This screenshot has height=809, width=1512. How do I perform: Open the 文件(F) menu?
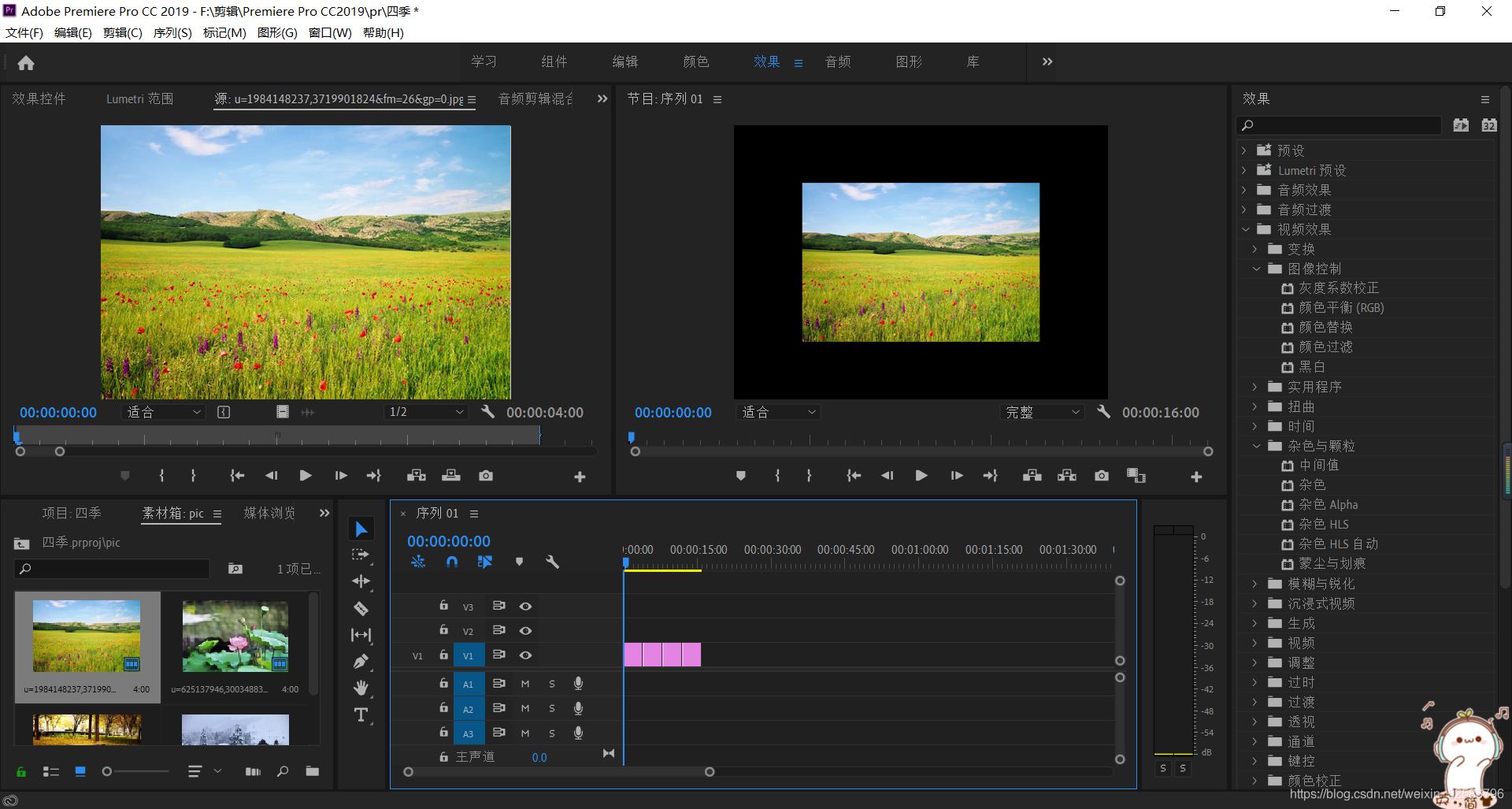24,32
